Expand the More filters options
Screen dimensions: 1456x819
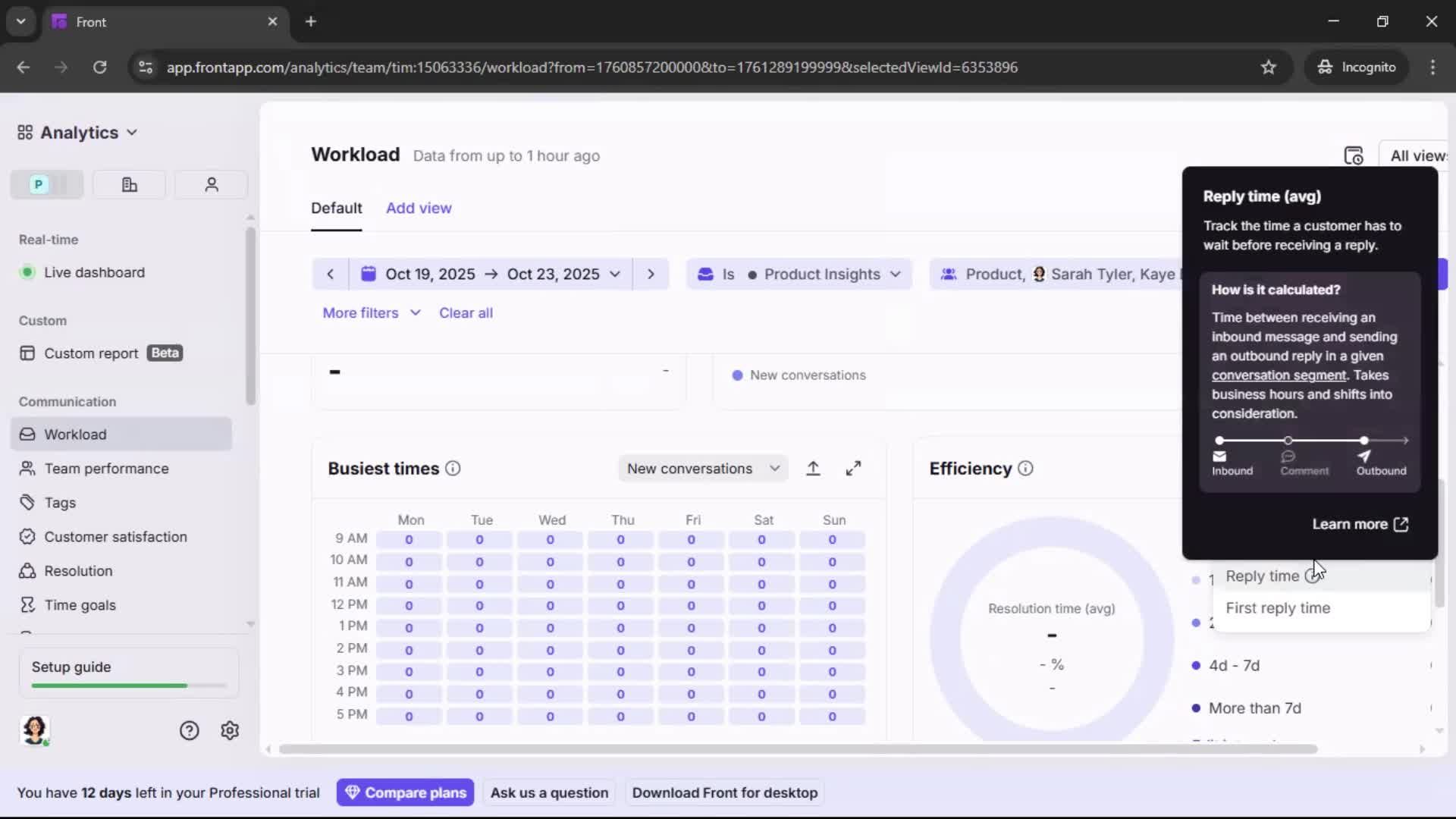372,312
